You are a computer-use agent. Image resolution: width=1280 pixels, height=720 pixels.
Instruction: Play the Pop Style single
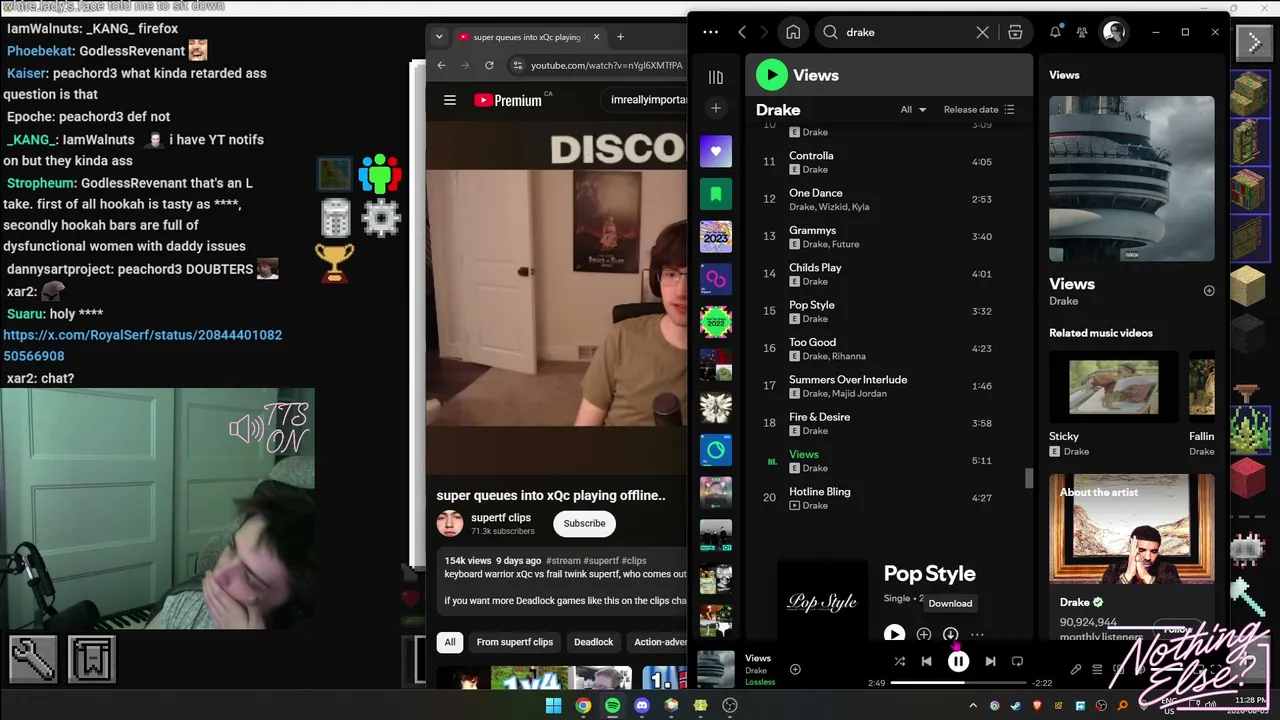point(894,634)
